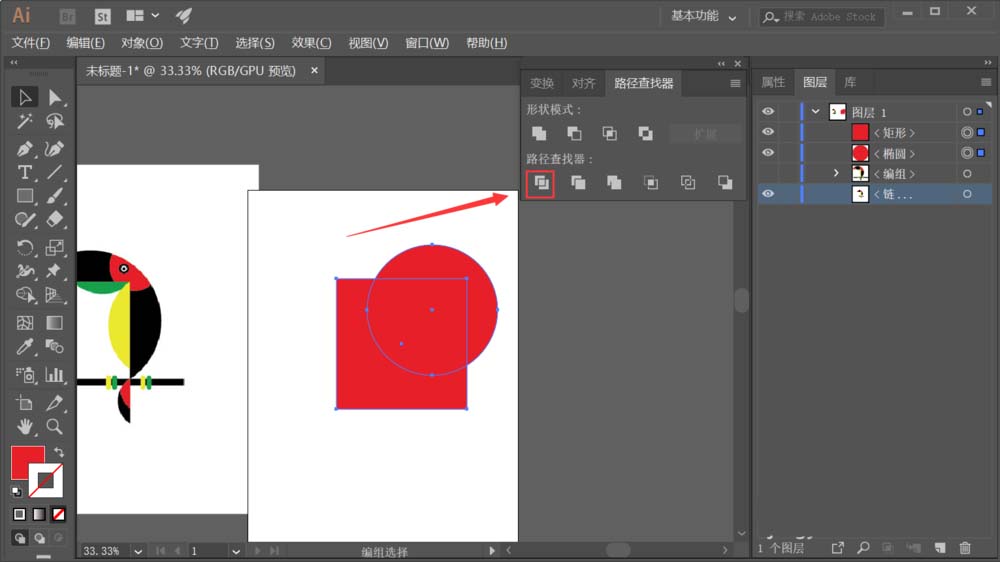This screenshot has width=1000, height=562.
Task: Activate the Artboard tool
Action: (x=25, y=403)
